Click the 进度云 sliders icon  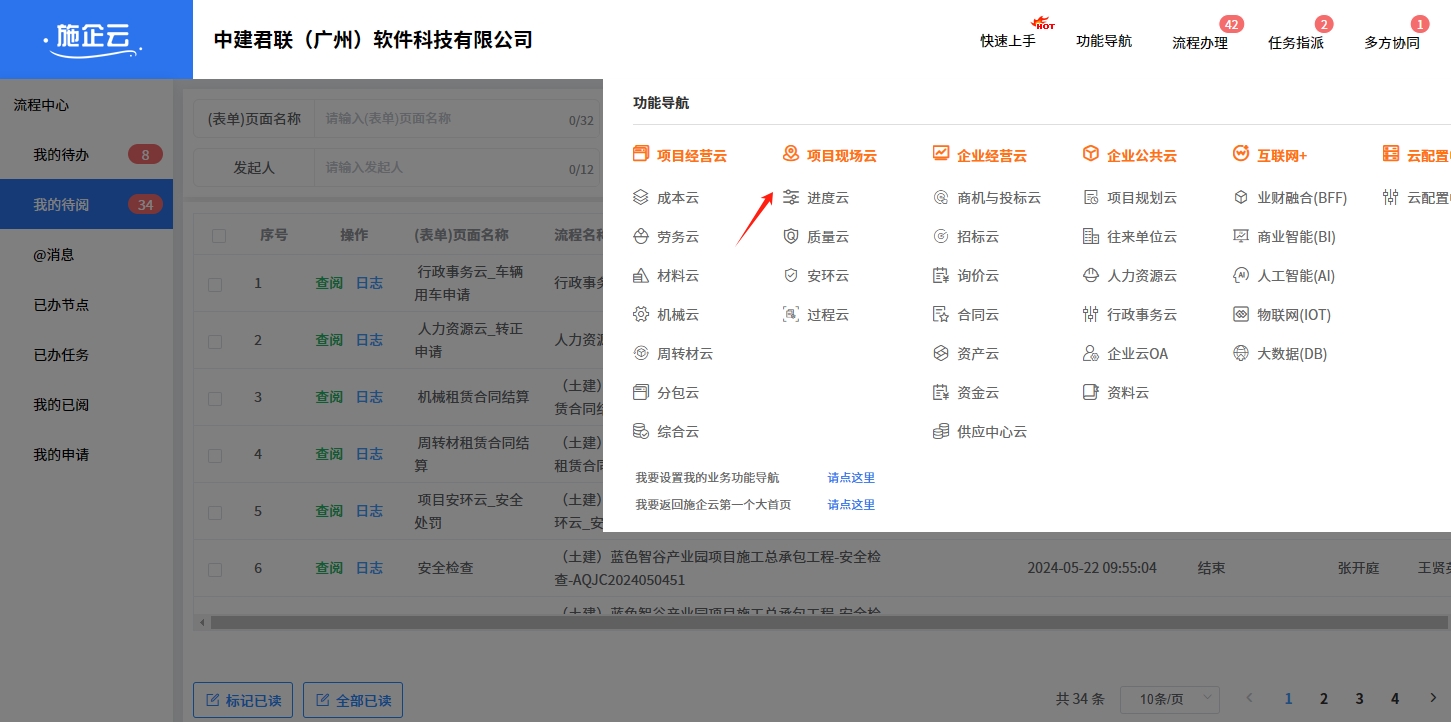click(x=791, y=198)
